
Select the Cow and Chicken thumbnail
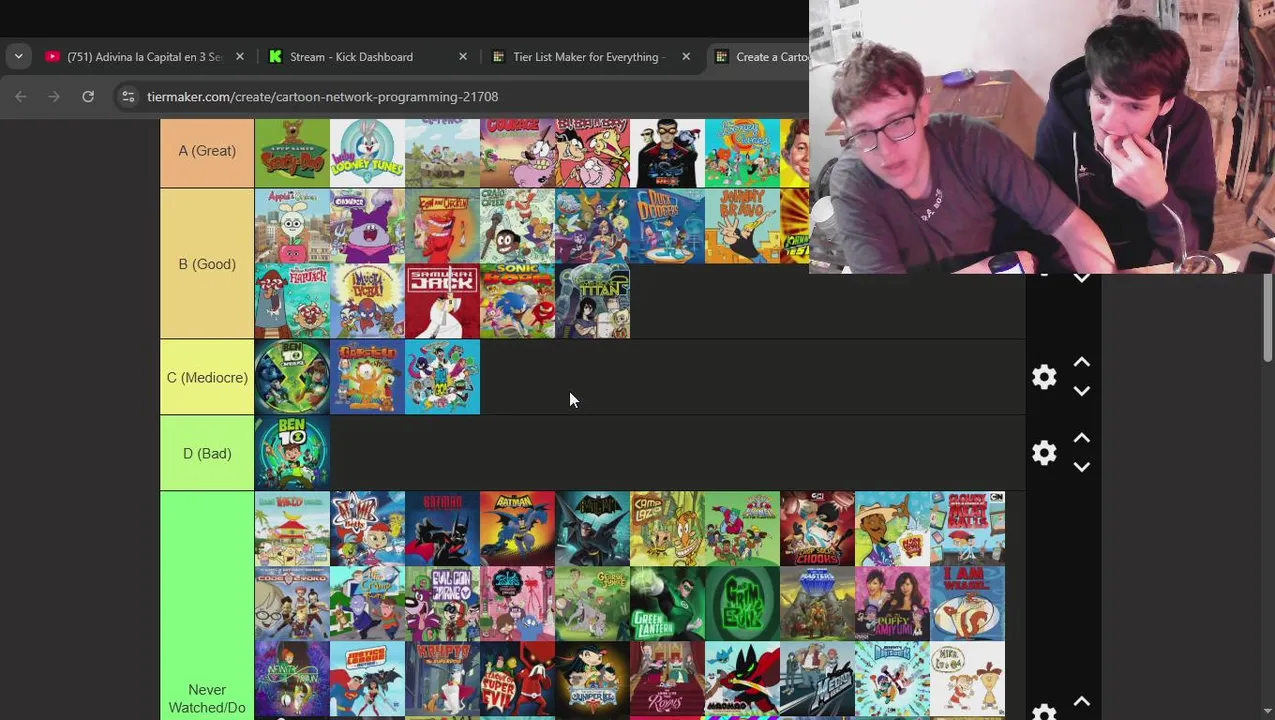[x=442, y=226]
